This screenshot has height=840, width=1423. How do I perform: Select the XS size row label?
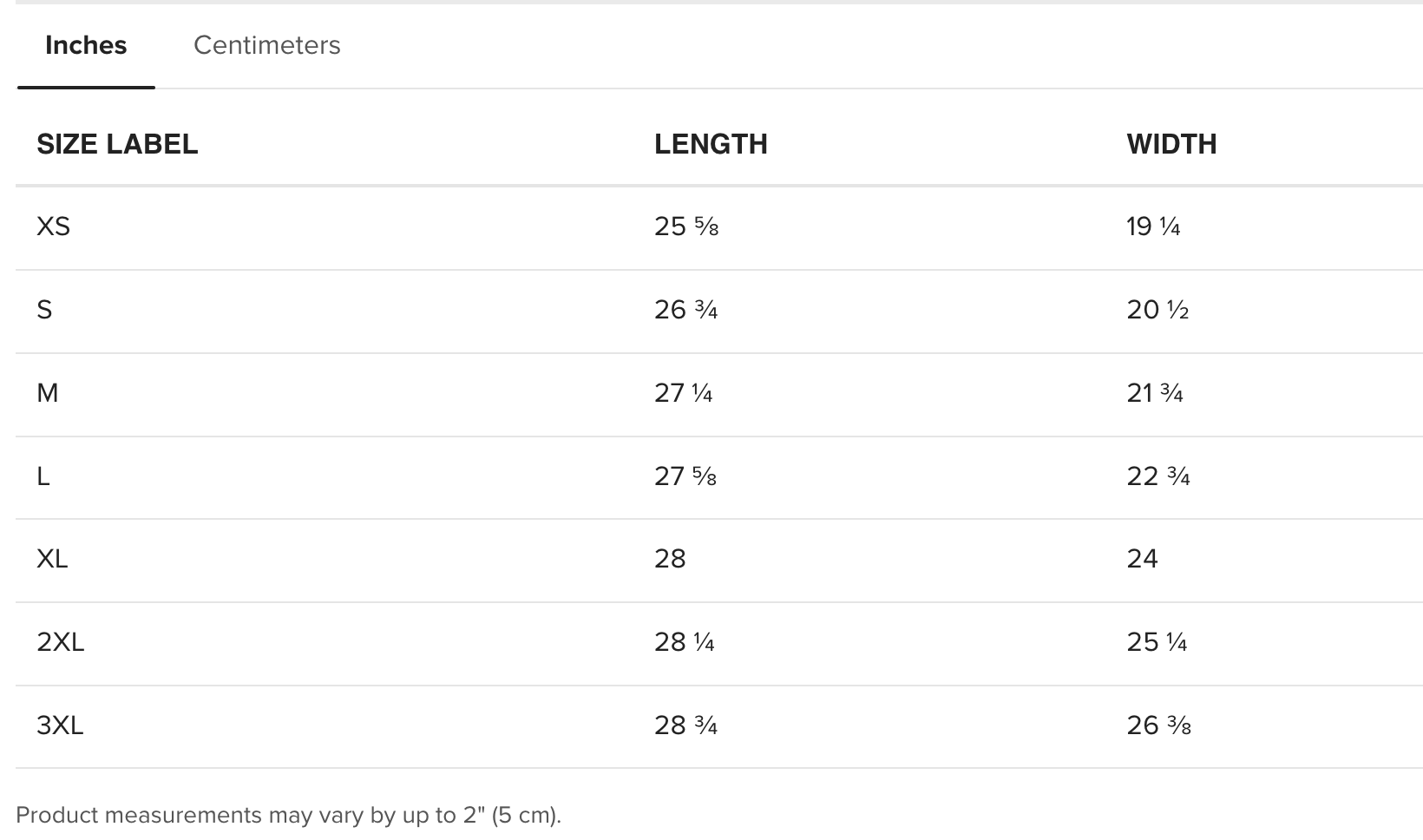53,226
